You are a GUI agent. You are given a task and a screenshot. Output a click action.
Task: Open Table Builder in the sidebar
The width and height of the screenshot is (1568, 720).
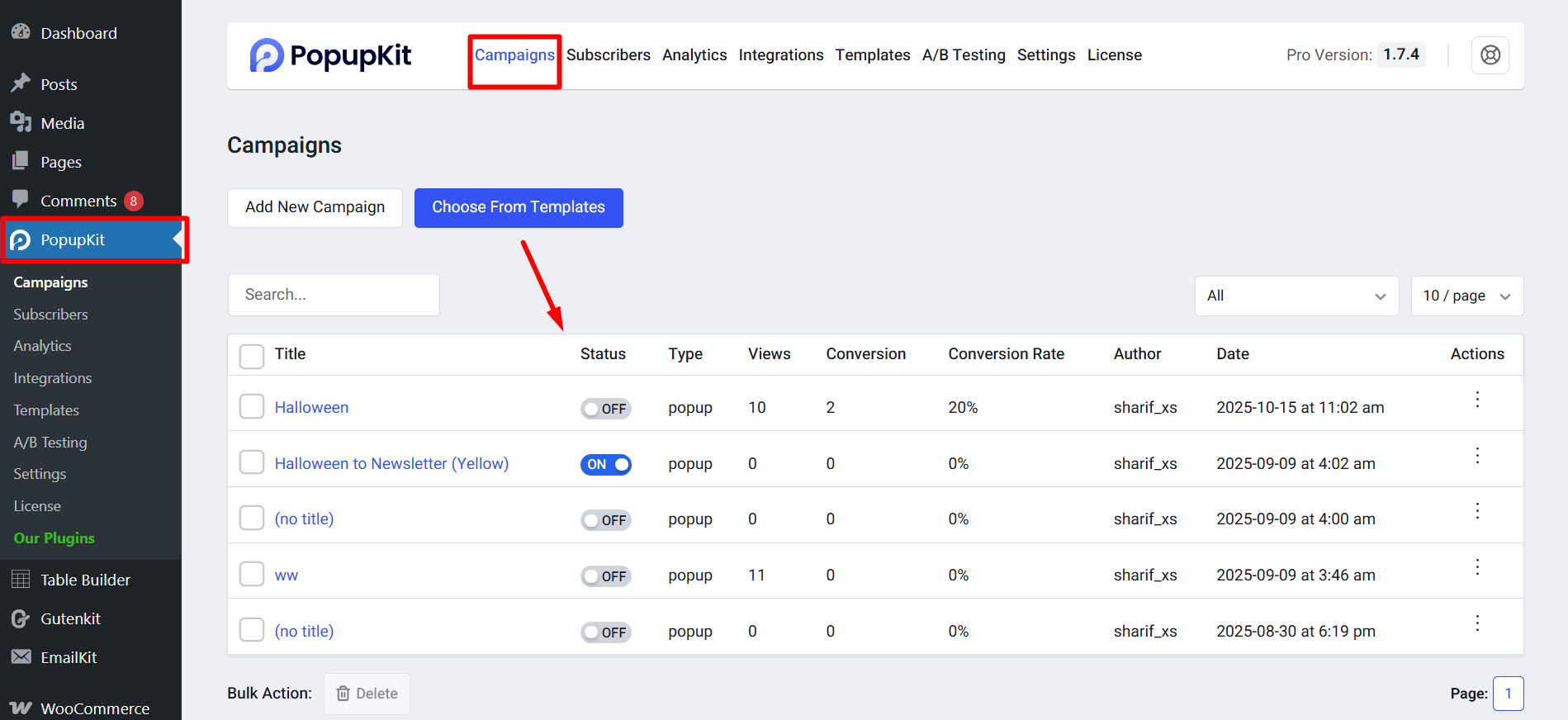click(x=85, y=580)
